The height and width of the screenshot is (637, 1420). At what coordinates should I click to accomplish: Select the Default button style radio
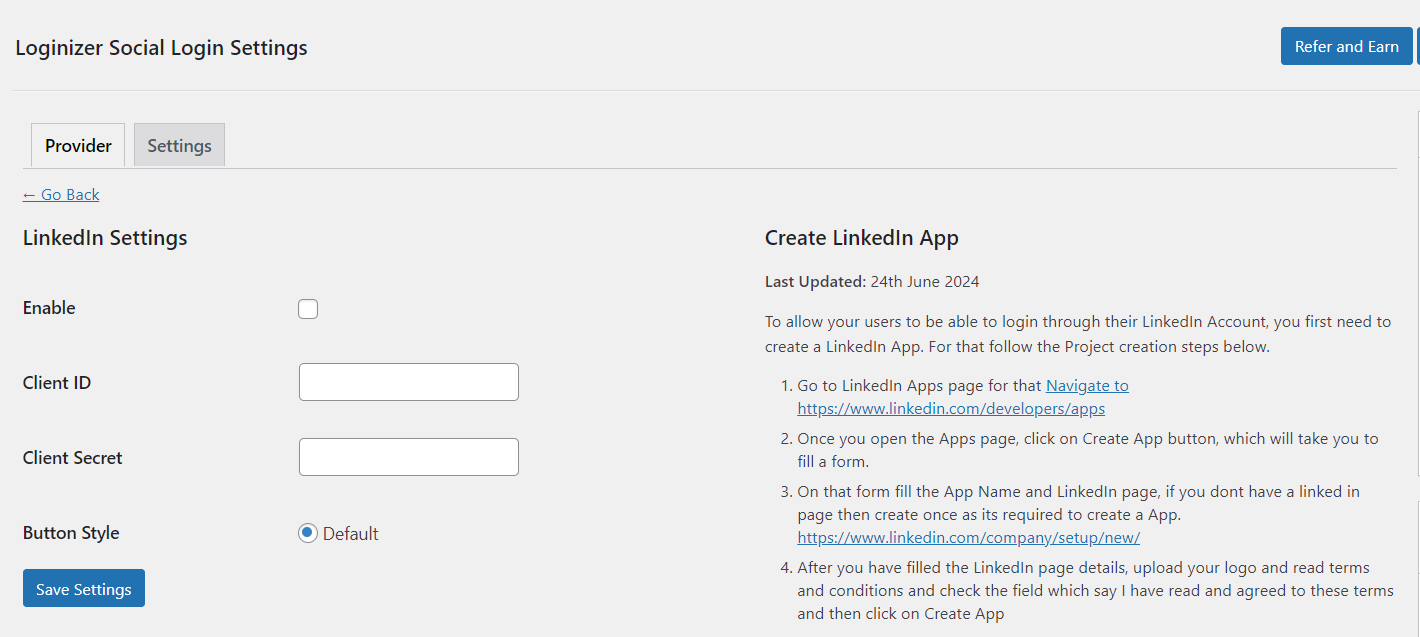click(308, 533)
